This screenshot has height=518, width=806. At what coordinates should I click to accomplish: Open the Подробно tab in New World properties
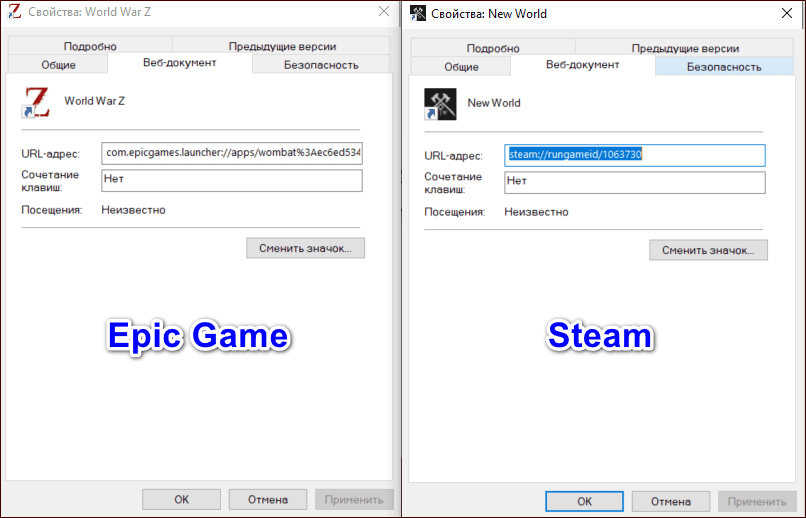click(492, 48)
